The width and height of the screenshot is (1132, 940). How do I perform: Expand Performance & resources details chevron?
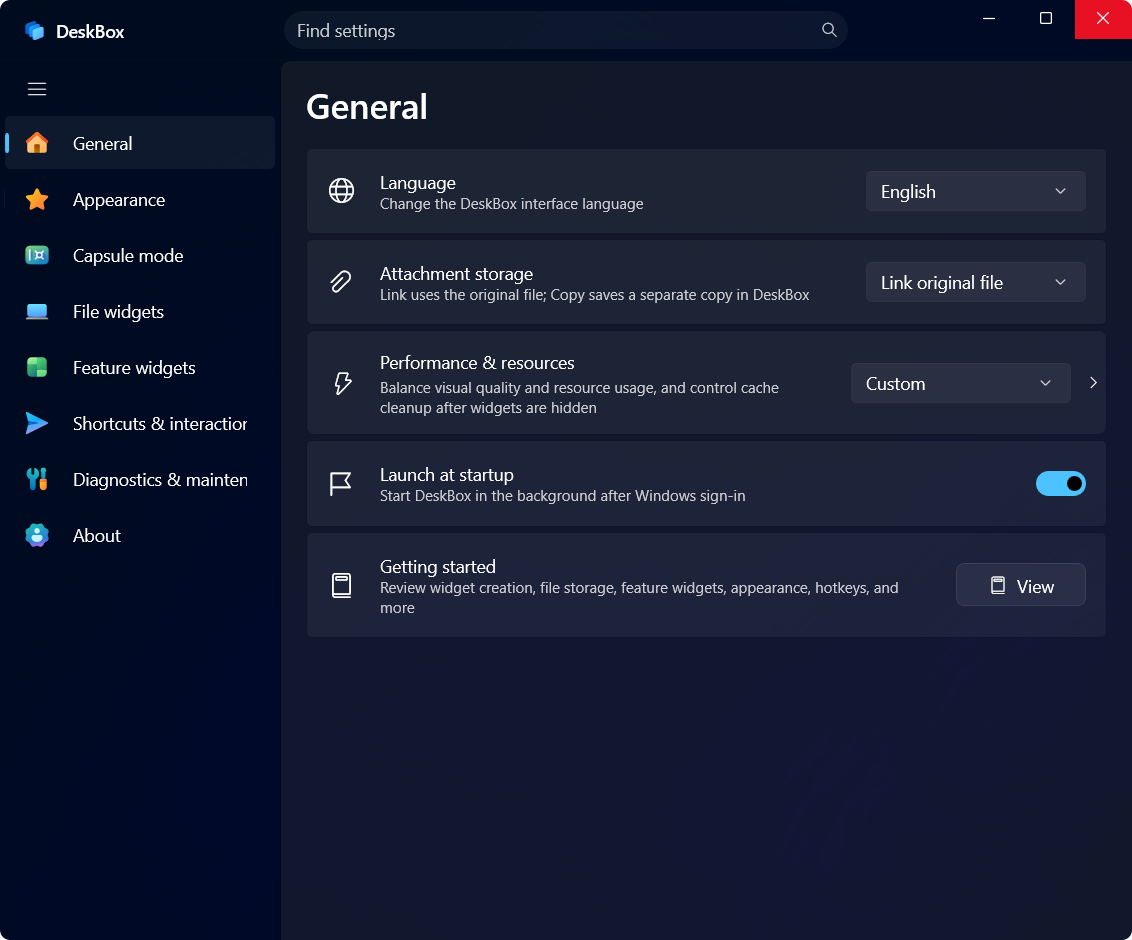(x=1093, y=383)
